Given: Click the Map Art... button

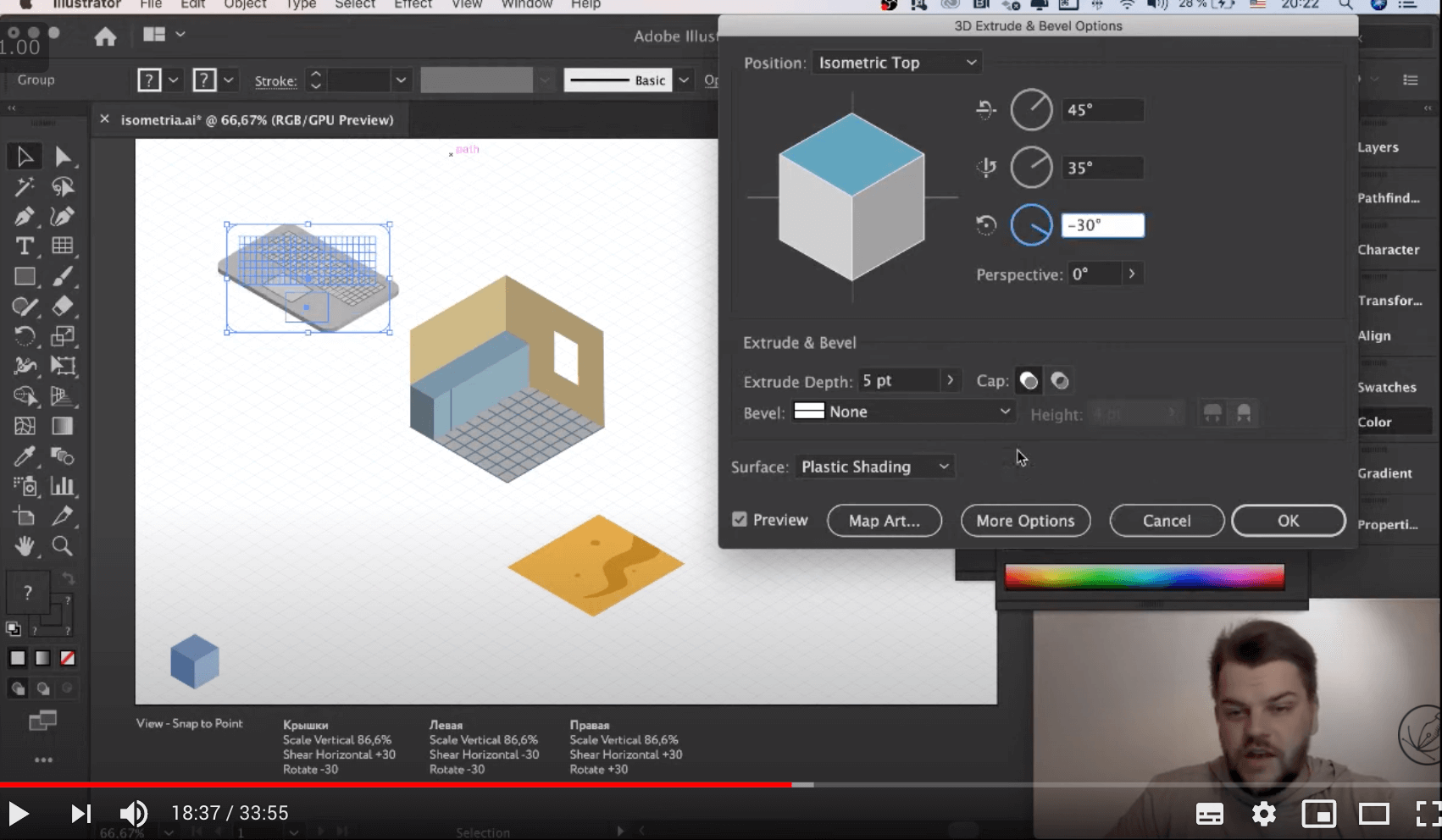Looking at the screenshot, I should (x=884, y=521).
